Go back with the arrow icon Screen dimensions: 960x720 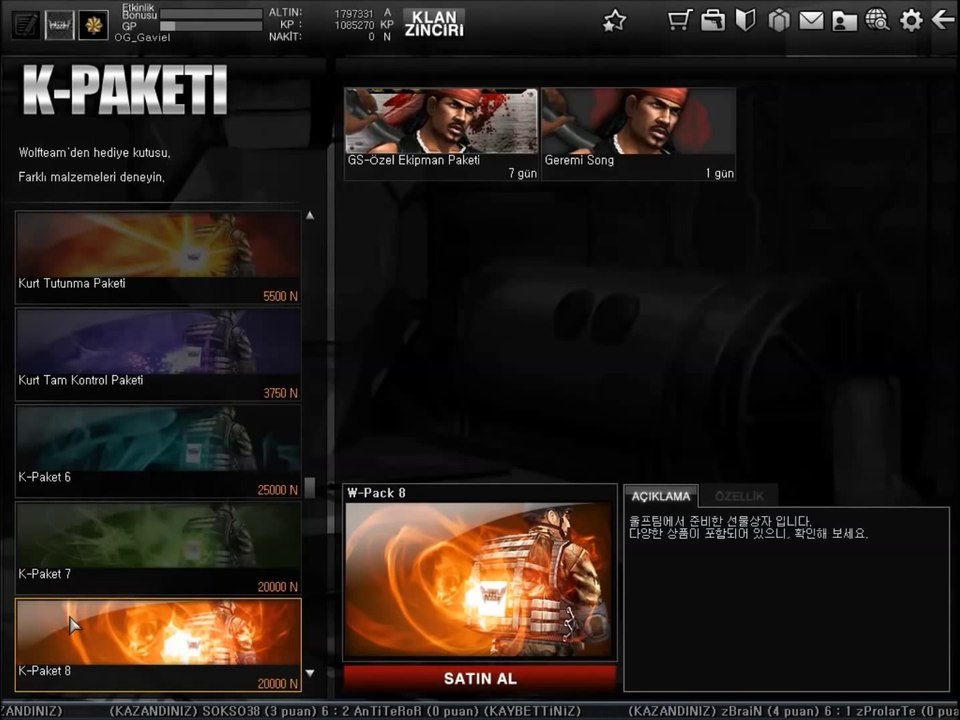[943, 20]
